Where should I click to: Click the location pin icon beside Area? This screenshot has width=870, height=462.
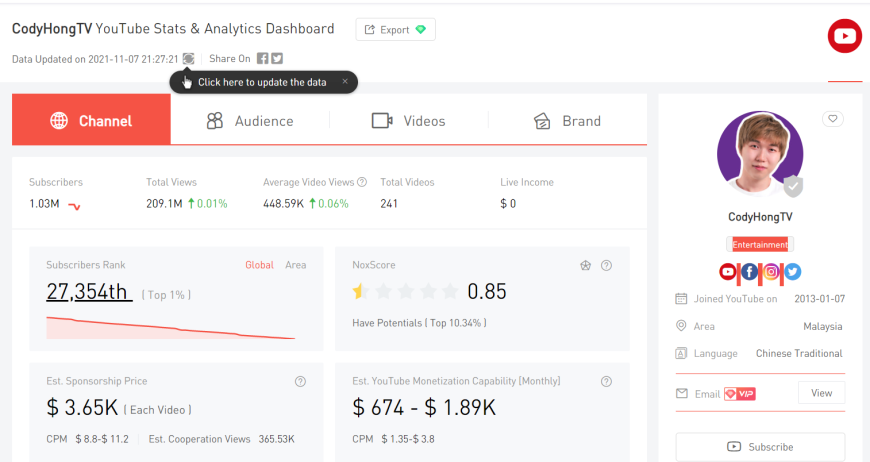pyautogui.click(x=681, y=326)
